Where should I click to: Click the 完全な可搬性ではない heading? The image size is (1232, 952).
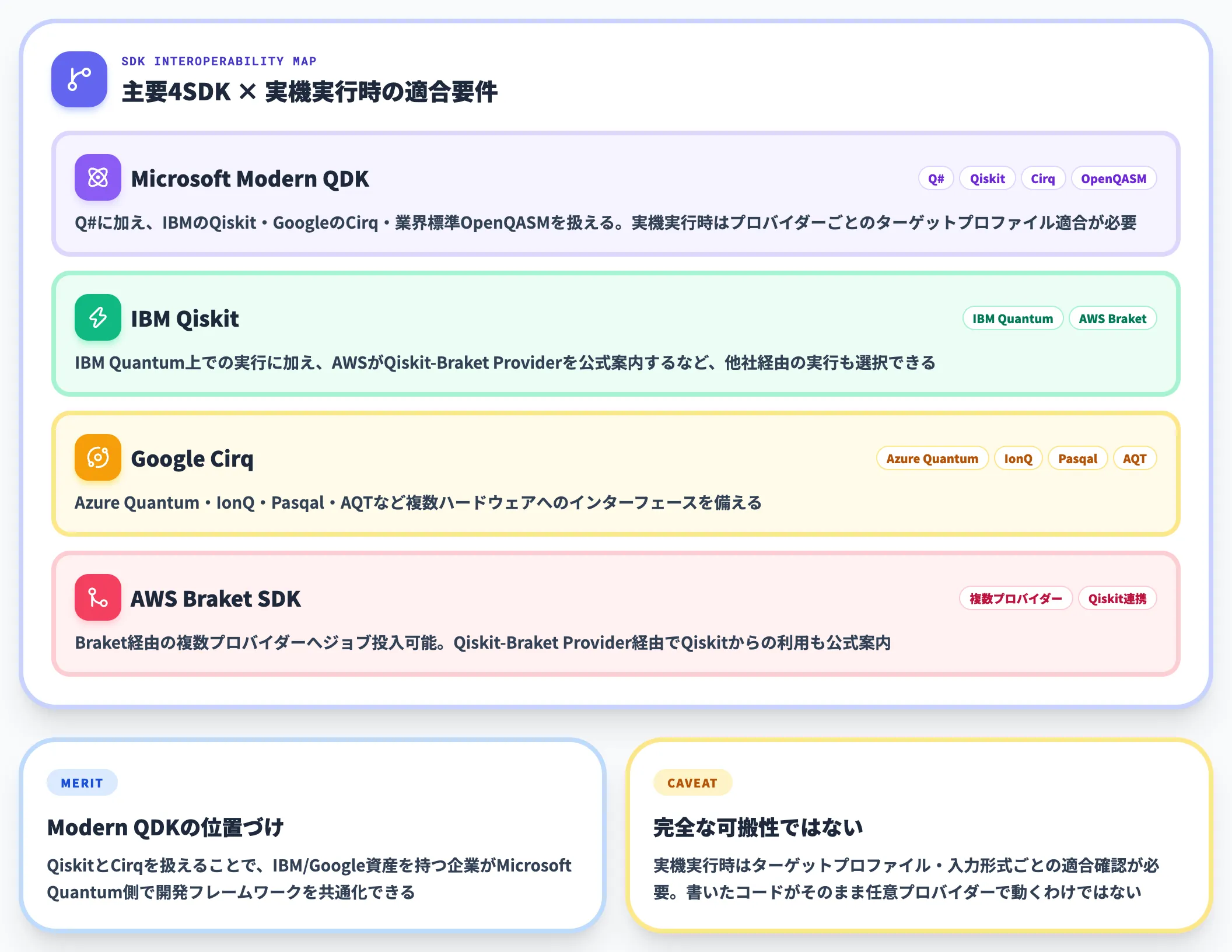(758, 827)
